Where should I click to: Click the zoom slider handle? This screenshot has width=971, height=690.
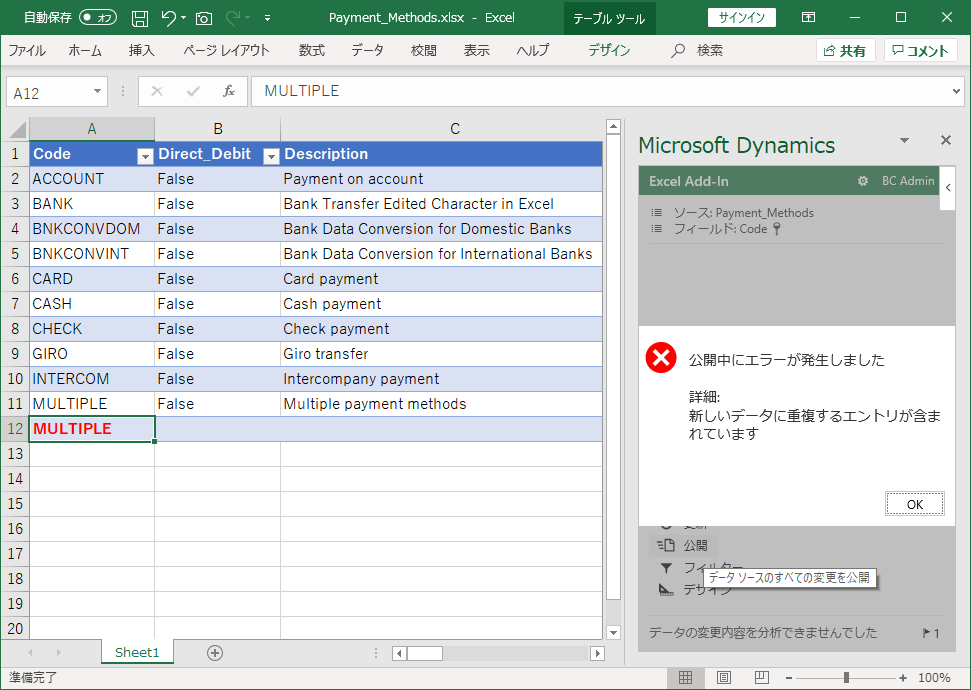846,678
